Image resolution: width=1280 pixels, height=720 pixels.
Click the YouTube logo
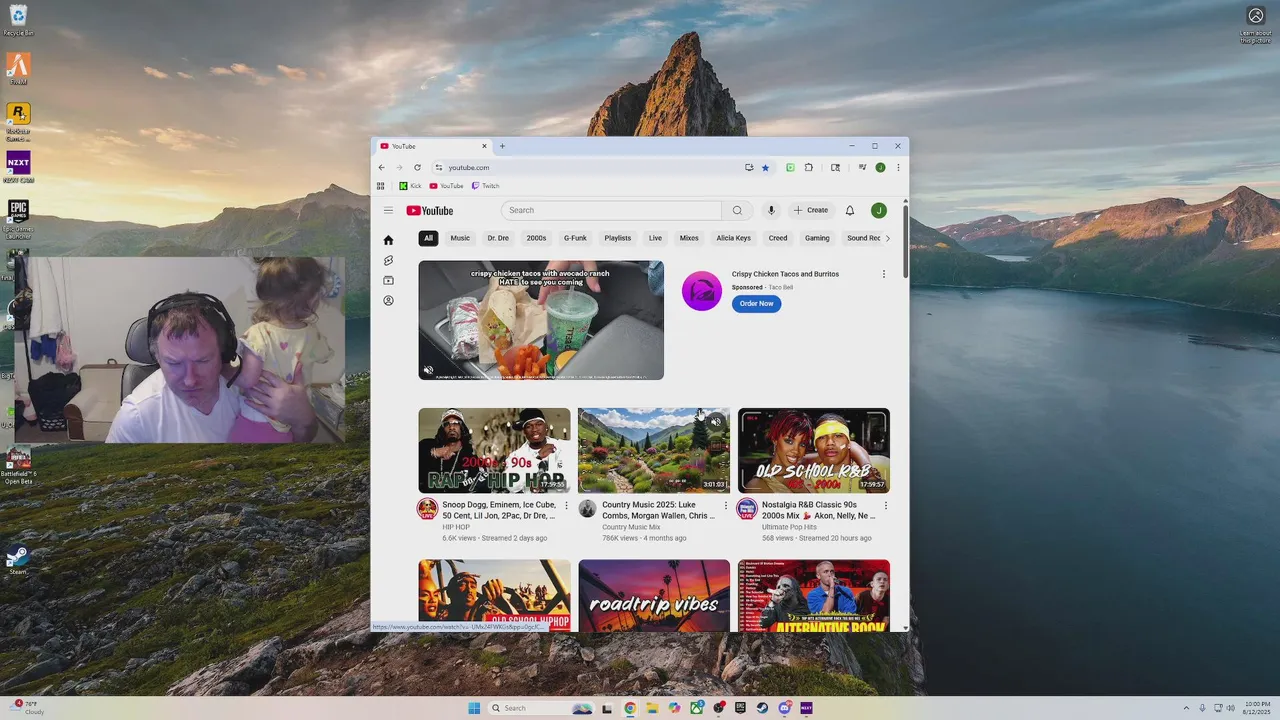click(430, 210)
